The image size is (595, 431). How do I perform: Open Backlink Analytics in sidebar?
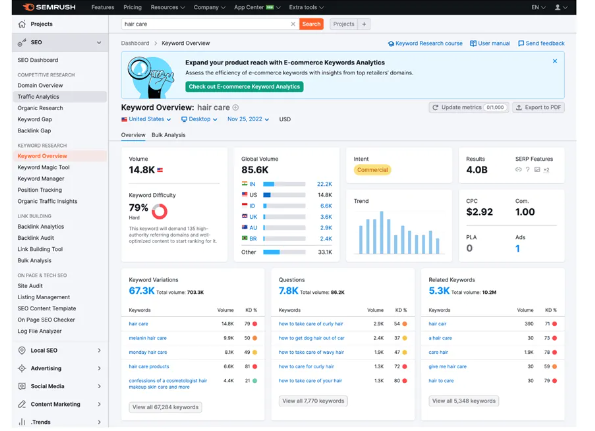click(x=41, y=227)
